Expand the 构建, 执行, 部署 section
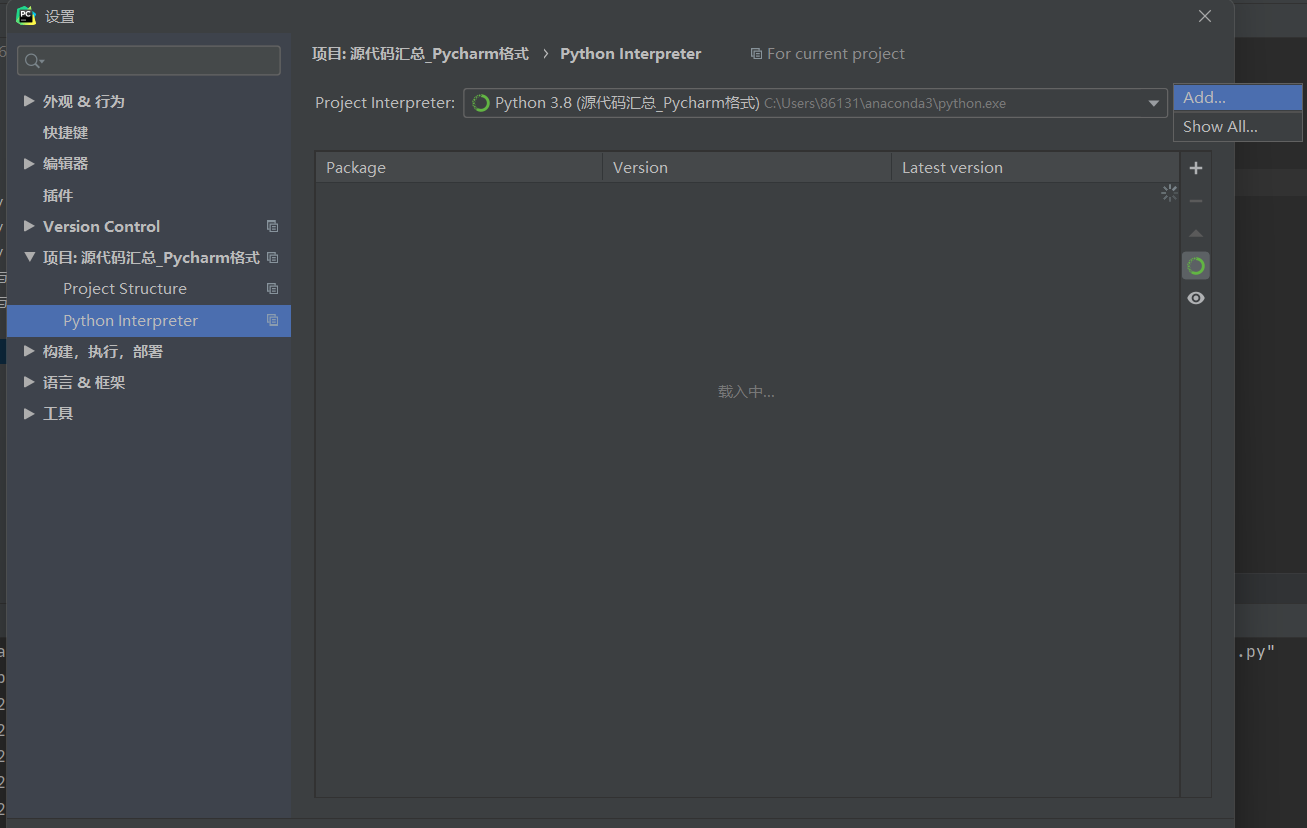Viewport: 1307px width, 828px height. (29, 351)
